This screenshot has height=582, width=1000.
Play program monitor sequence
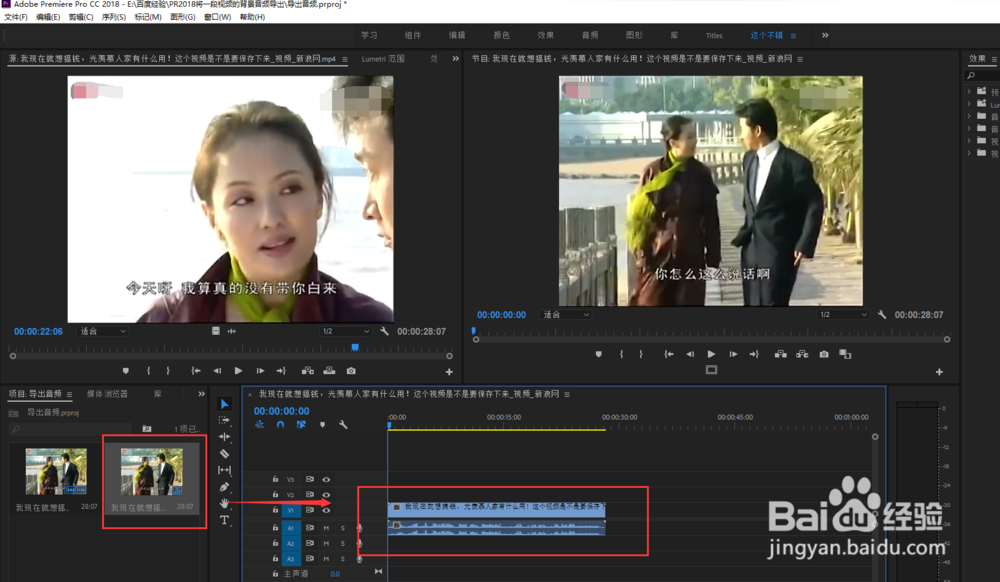tap(712, 354)
